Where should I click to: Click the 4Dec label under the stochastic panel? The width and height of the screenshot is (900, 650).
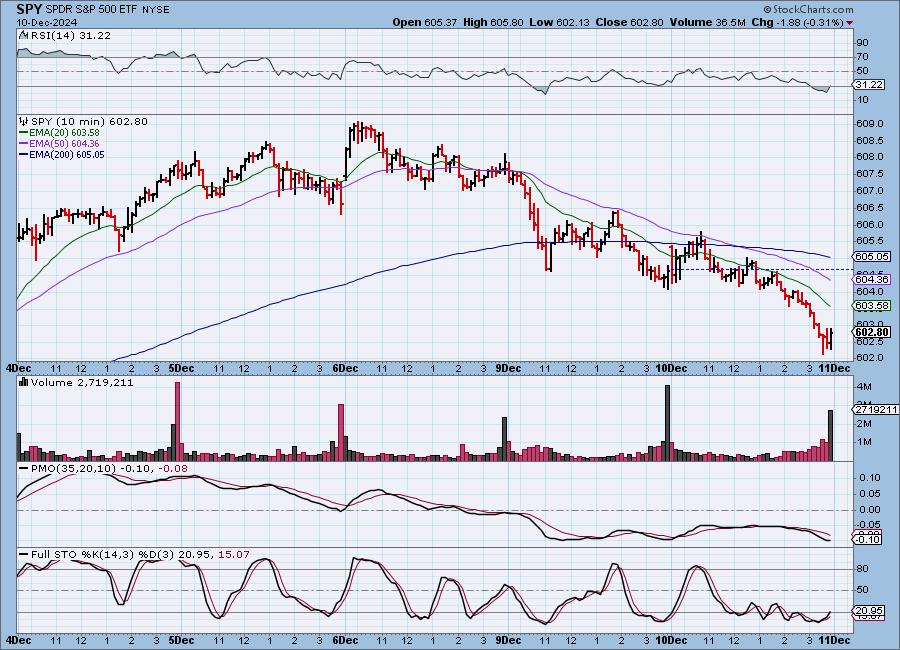18,640
